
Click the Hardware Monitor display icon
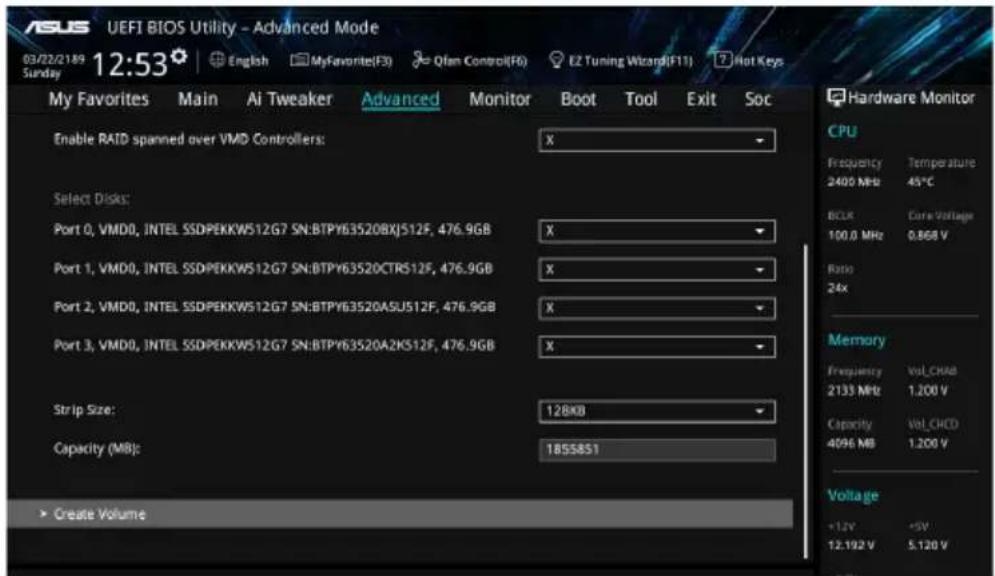click(836, 98)
